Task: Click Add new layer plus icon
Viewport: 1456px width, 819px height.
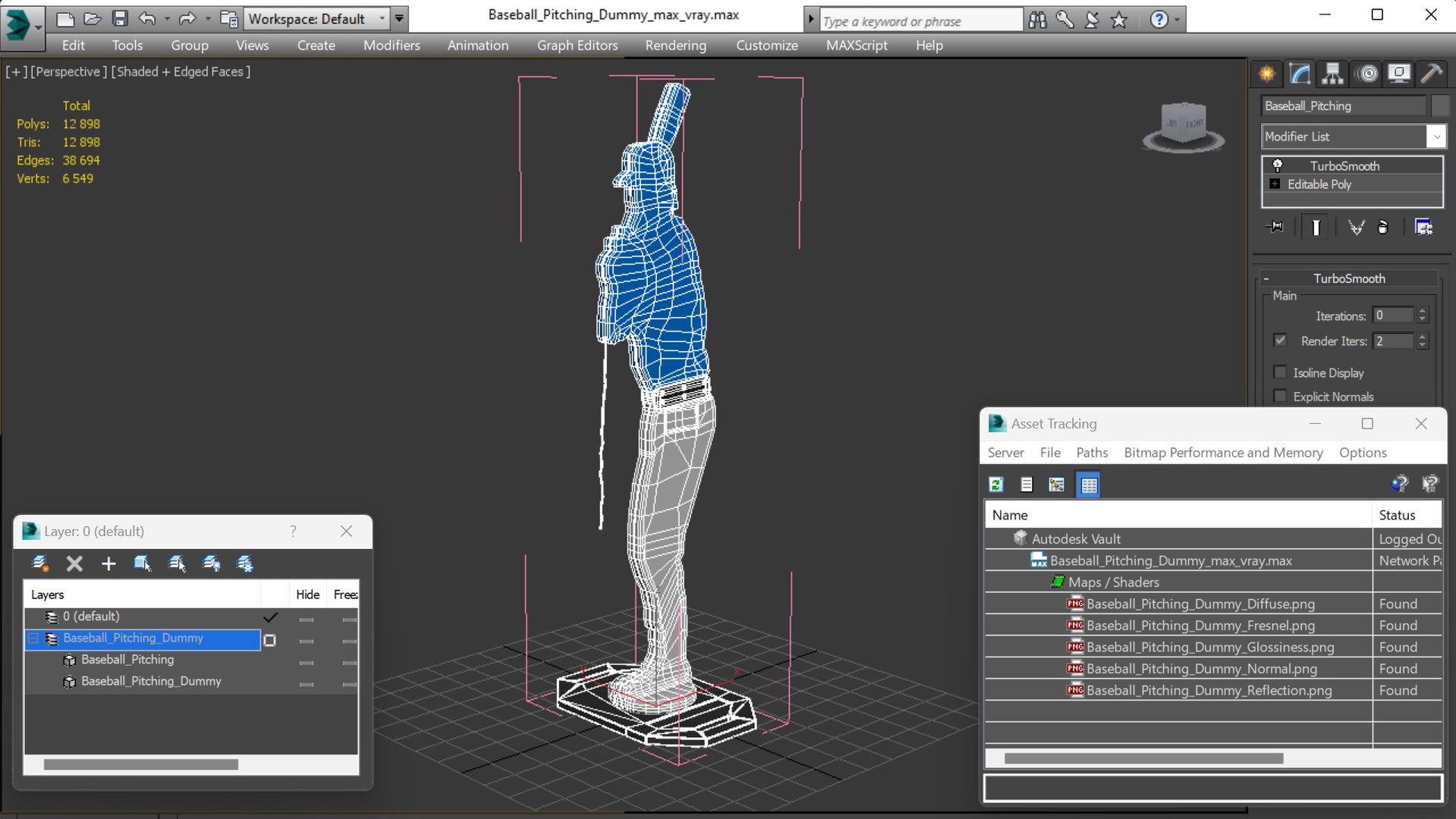Action: [x=108, y=563]
